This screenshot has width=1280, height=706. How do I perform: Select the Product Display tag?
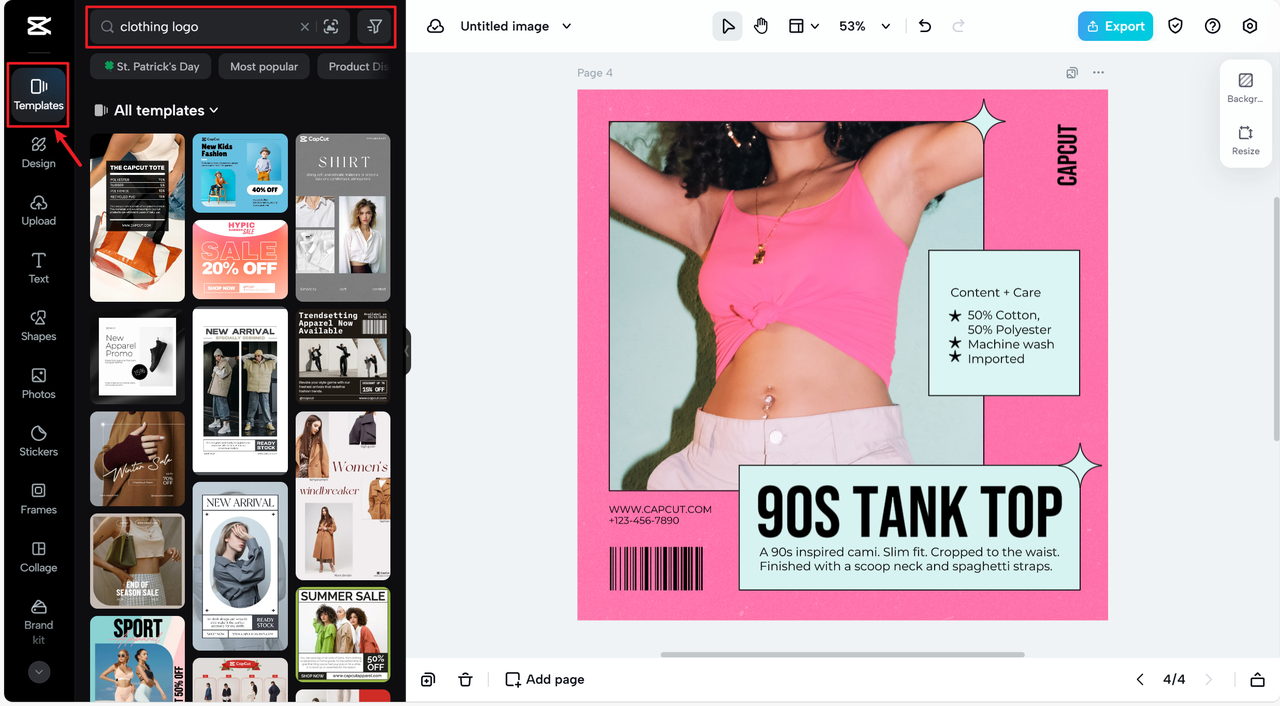[x=355, y=67]
